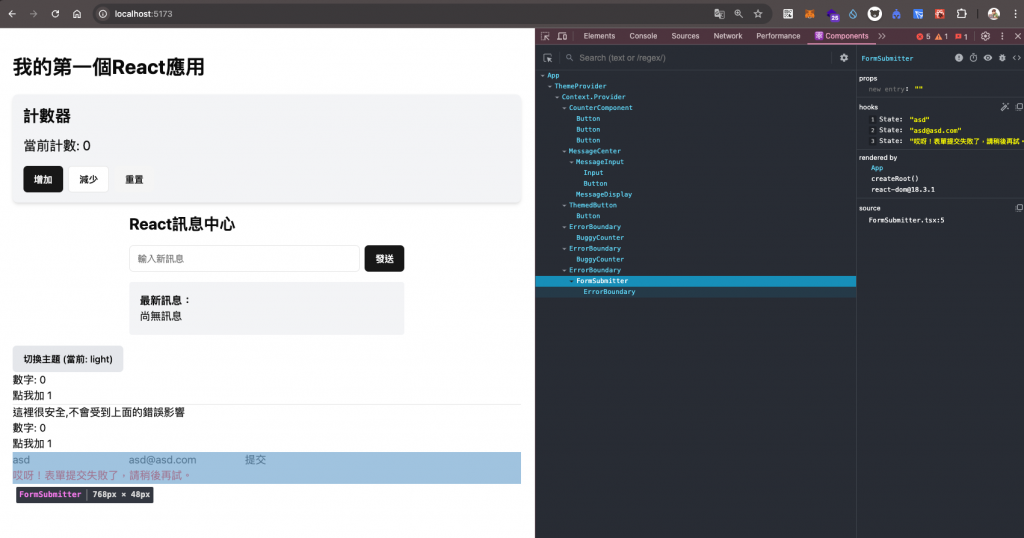Inspect the matching DOM element (eye icon)
Screen dimensions: 1024x538
(x=987, y=58)
